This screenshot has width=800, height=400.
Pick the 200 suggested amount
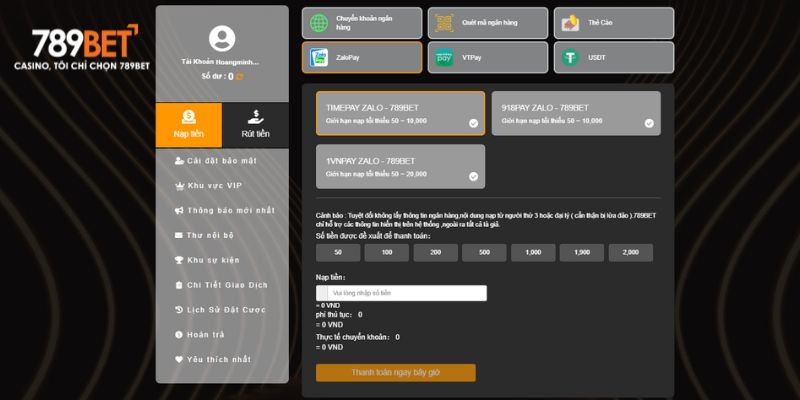click(436, 253)
